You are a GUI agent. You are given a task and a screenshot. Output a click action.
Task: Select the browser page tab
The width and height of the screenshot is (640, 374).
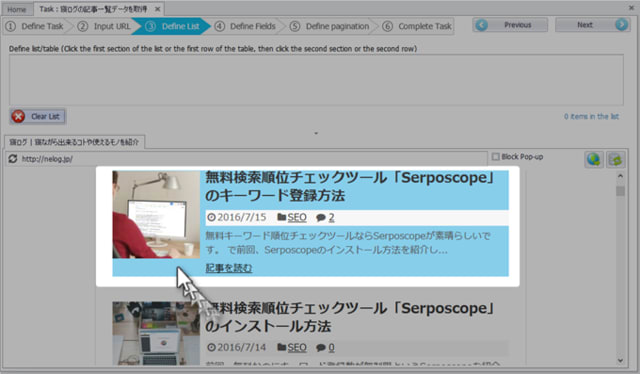(x=74, y=142)
